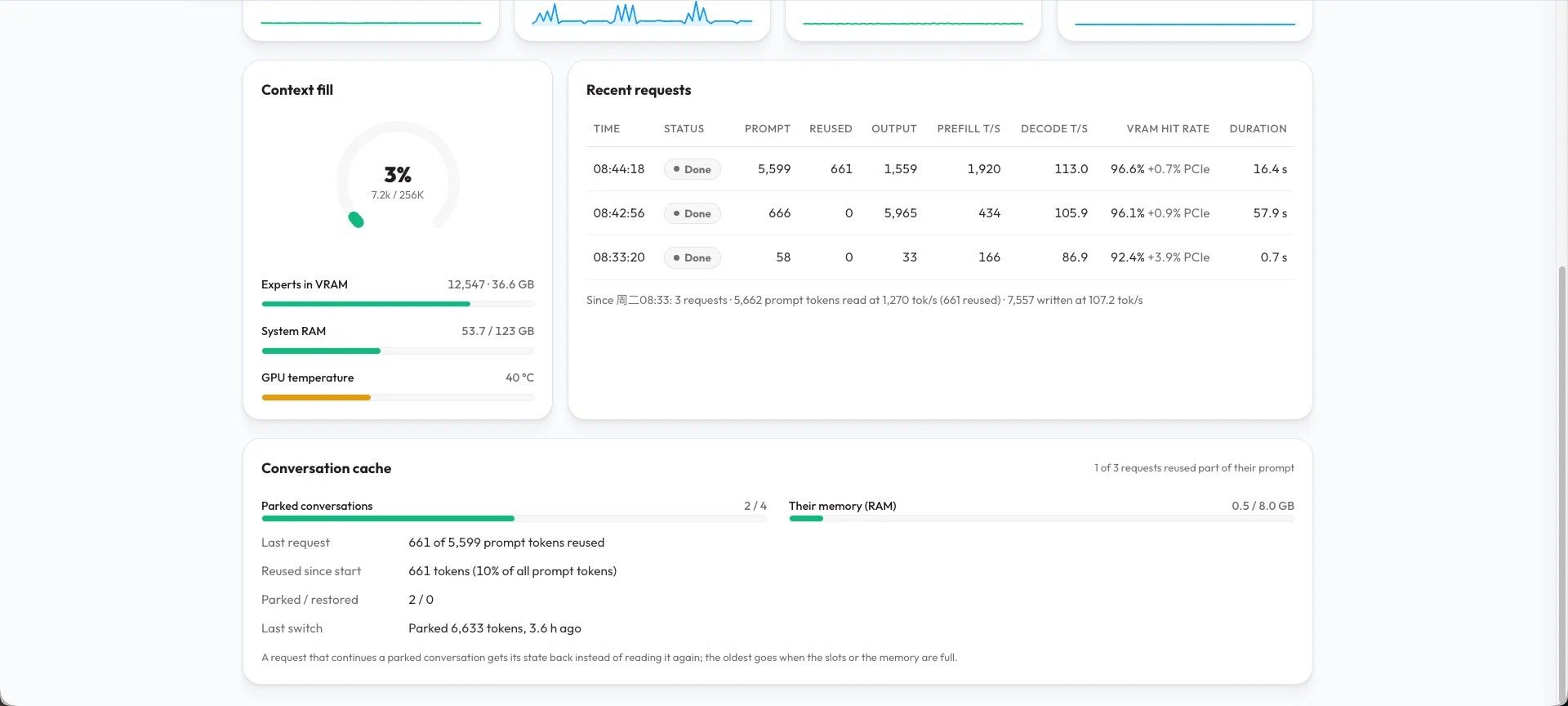Click the 96.6% VRAM hit rate cell

point(1160,169)
